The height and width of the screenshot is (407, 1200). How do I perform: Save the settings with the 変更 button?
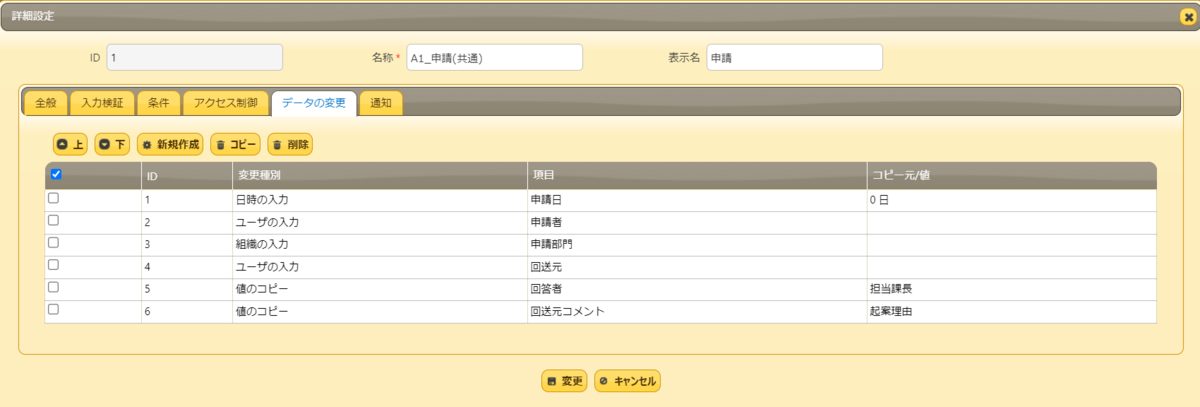[565, 381]
